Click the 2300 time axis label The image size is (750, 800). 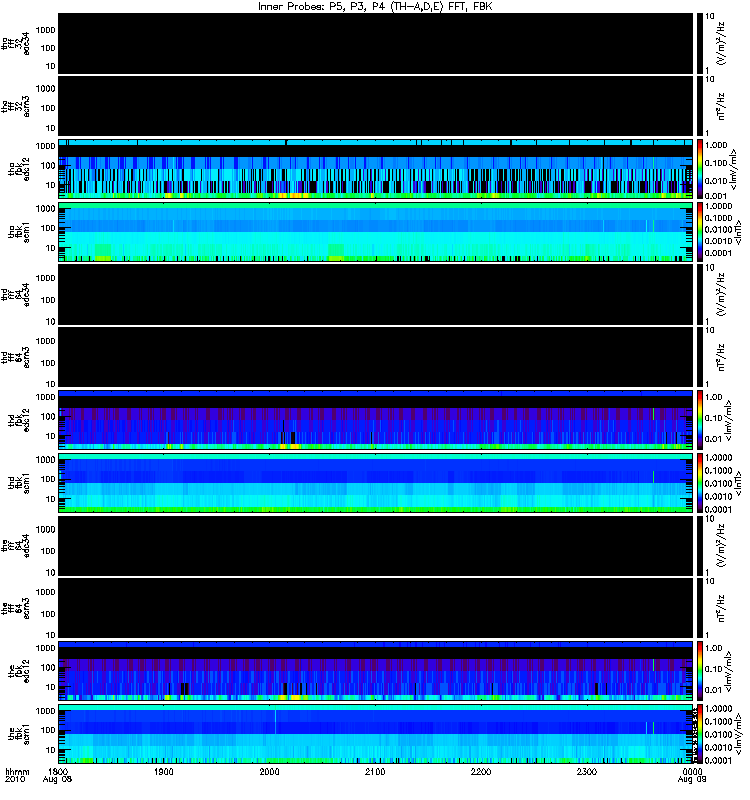pyautogui.click(x=587, y=772)
